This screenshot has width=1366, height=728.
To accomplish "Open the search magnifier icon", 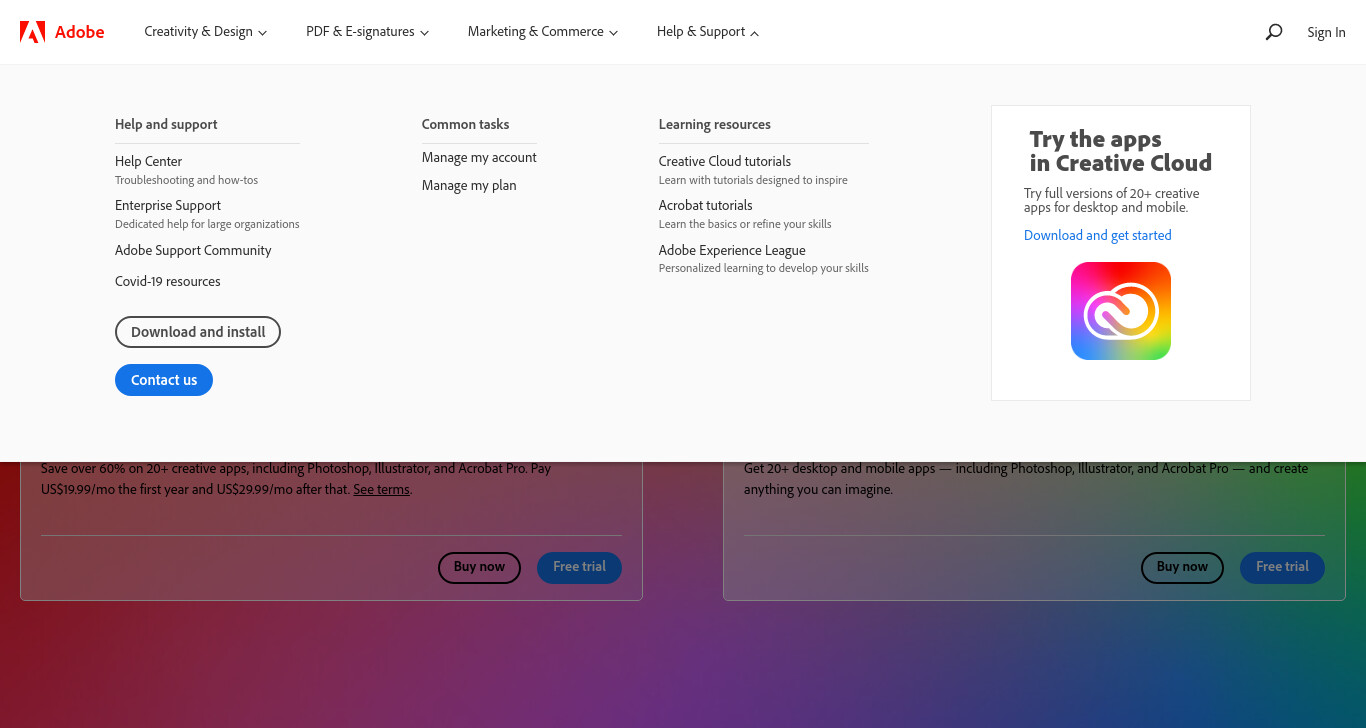I will point(1273,32).
